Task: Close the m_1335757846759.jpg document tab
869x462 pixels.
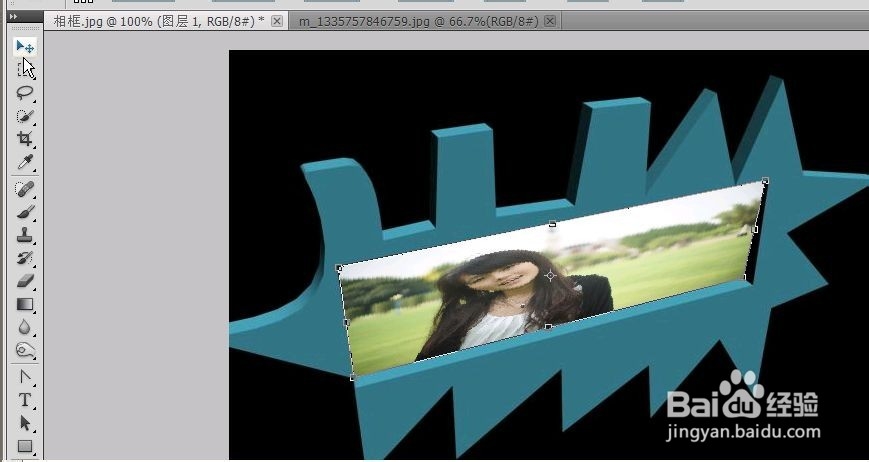Action: [550, 21]
